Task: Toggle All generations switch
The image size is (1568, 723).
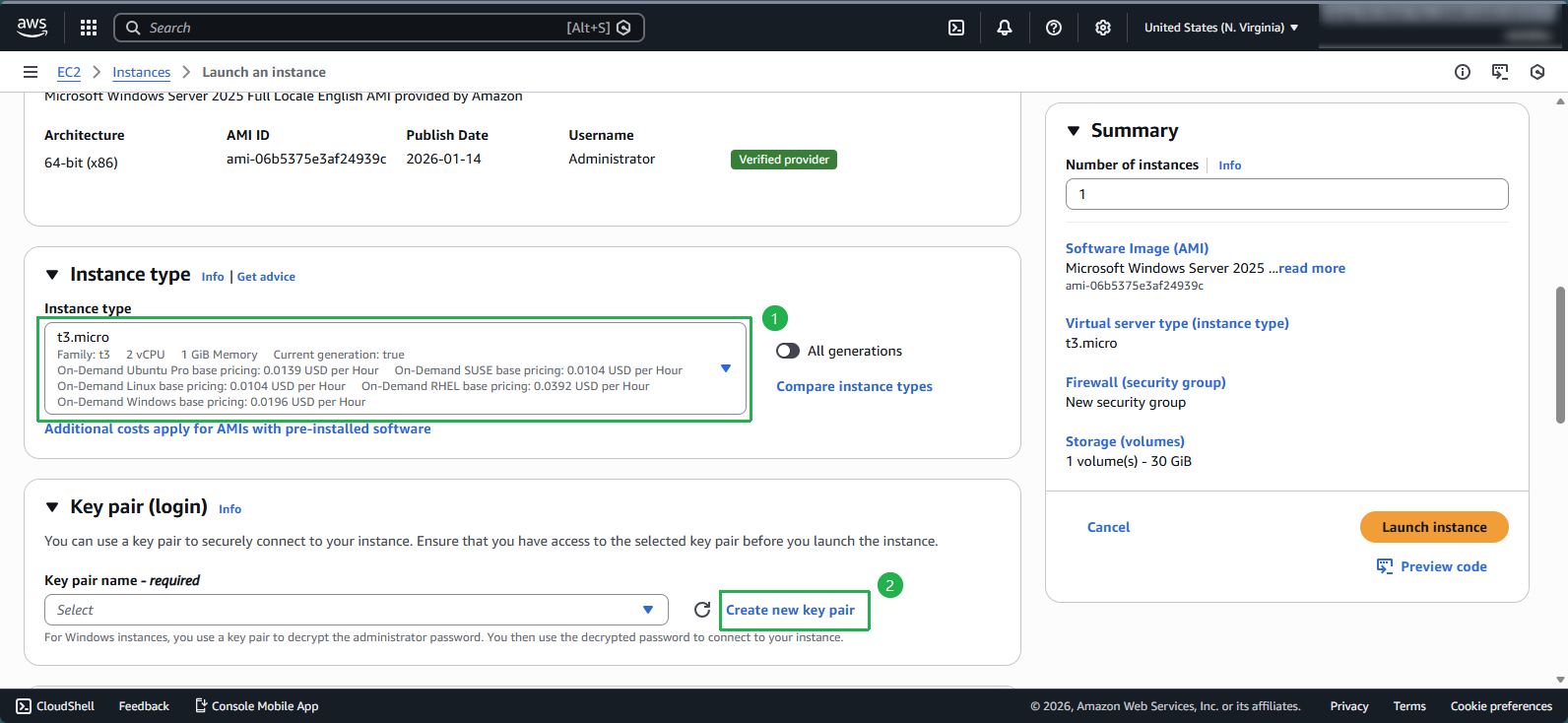Action: (788, 351)
